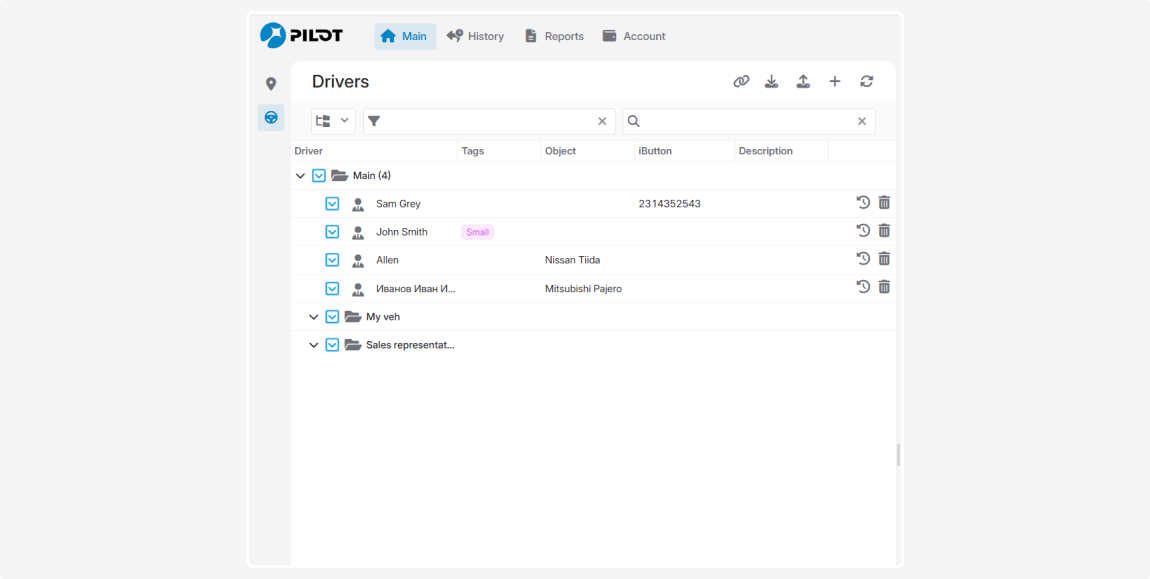Toggle checkbox for Main group

319,176
